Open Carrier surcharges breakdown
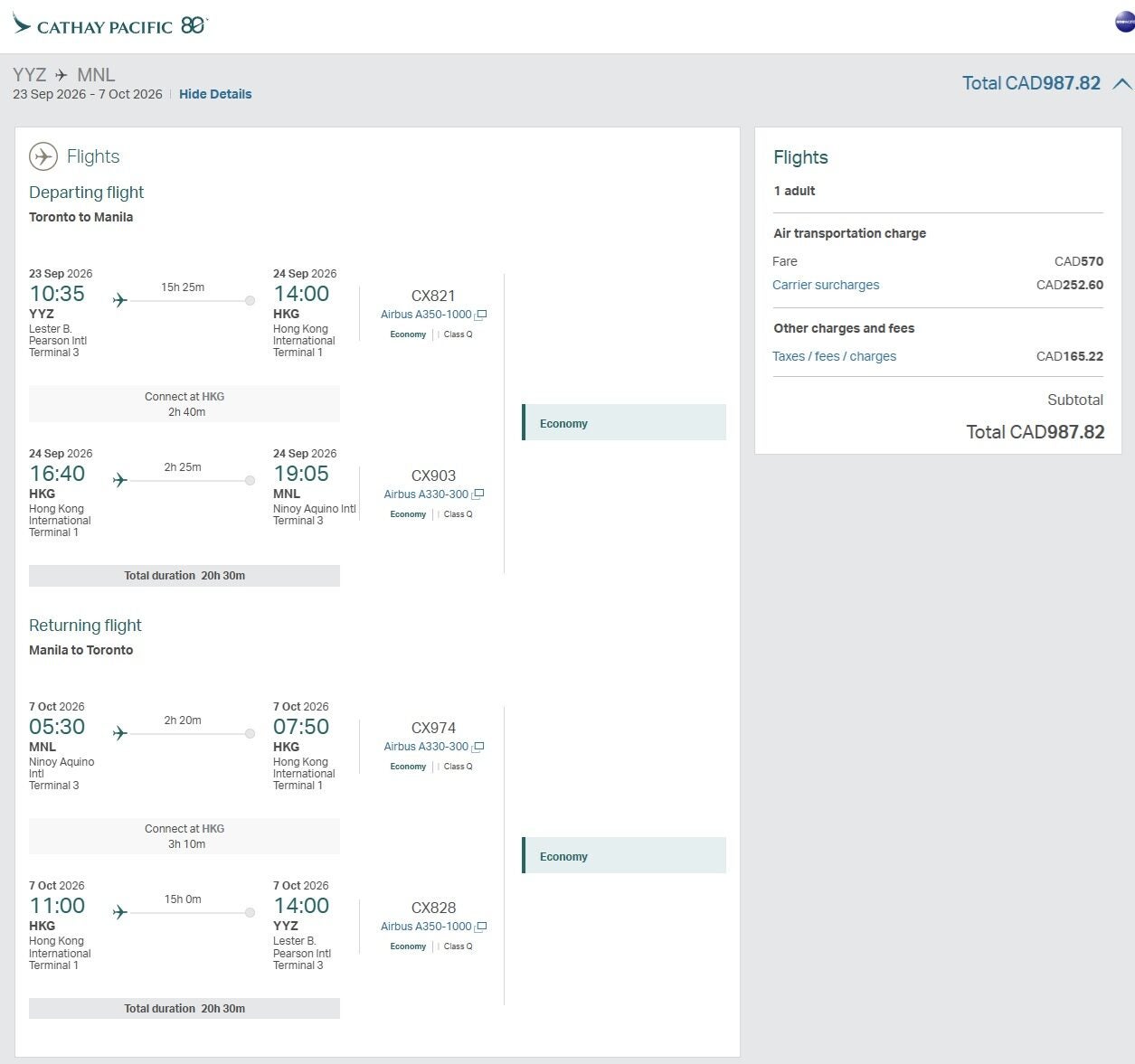Screen dimensions: 1135x1064 tap(826, 285)
